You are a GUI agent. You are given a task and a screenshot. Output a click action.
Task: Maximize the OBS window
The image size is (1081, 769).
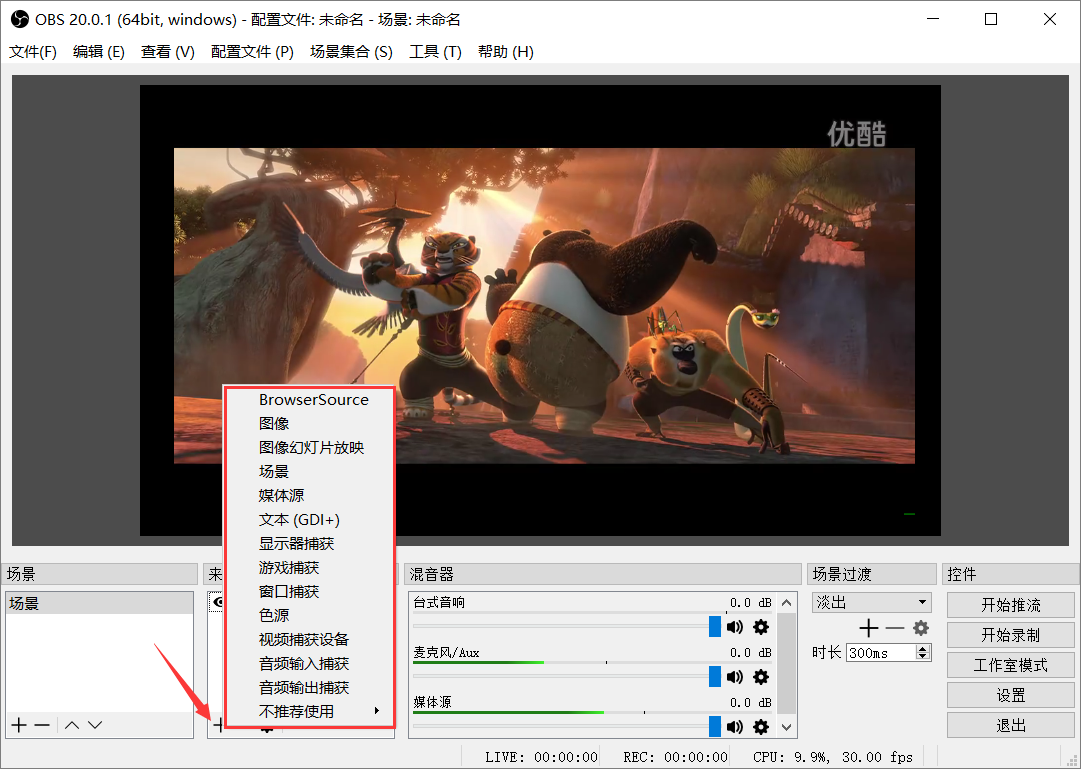991,19
